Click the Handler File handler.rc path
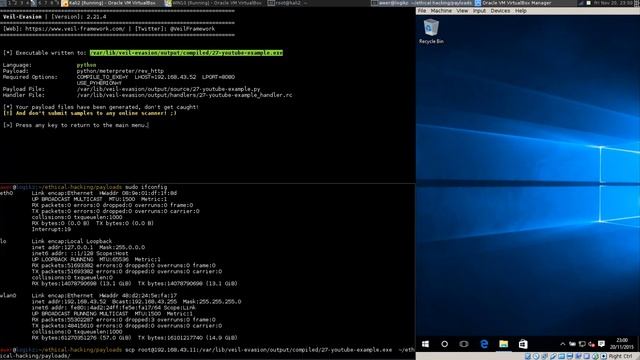 click(184, 95)
